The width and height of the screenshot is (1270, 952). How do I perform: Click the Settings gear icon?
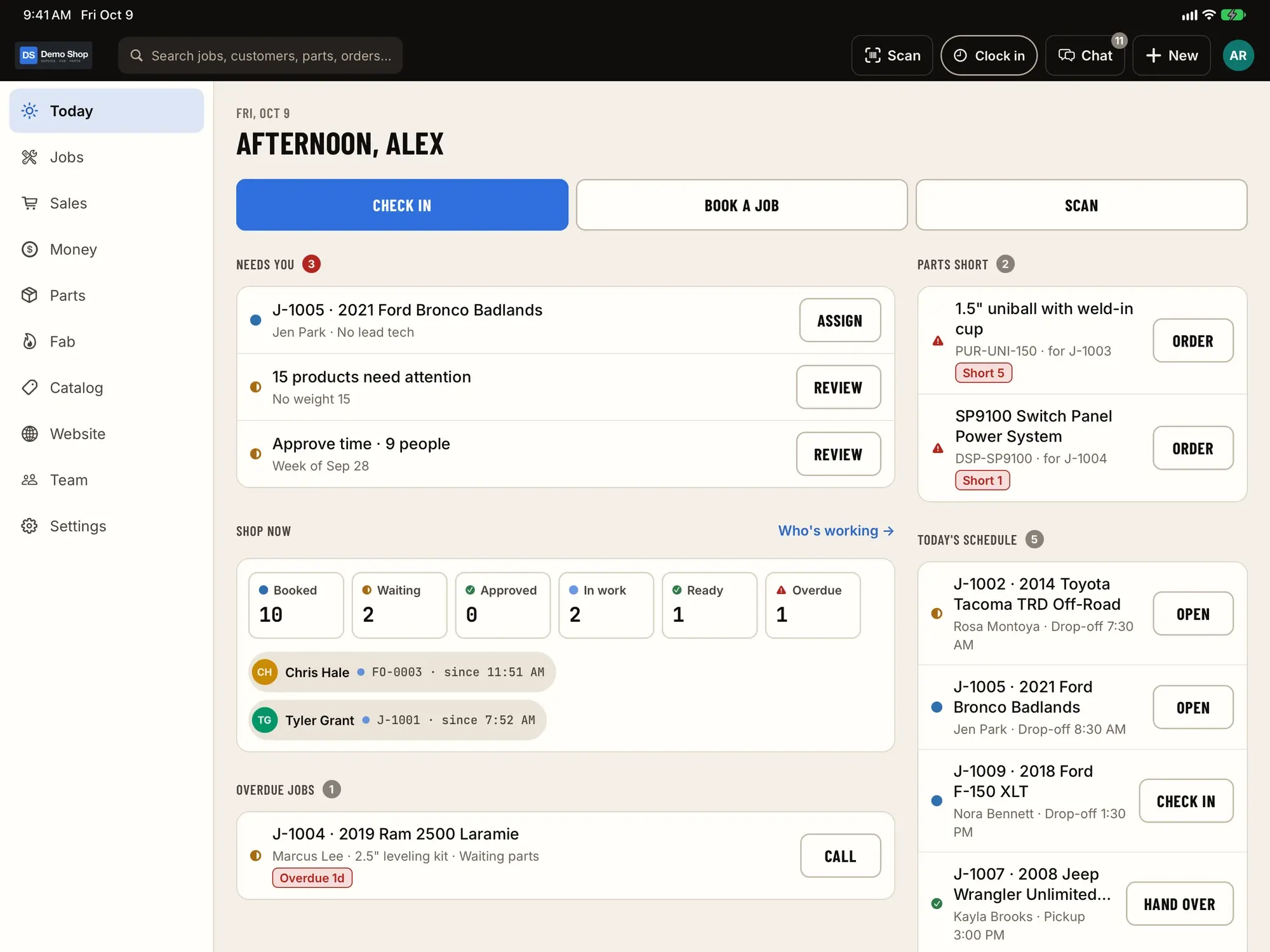click(x=29, y=526)
